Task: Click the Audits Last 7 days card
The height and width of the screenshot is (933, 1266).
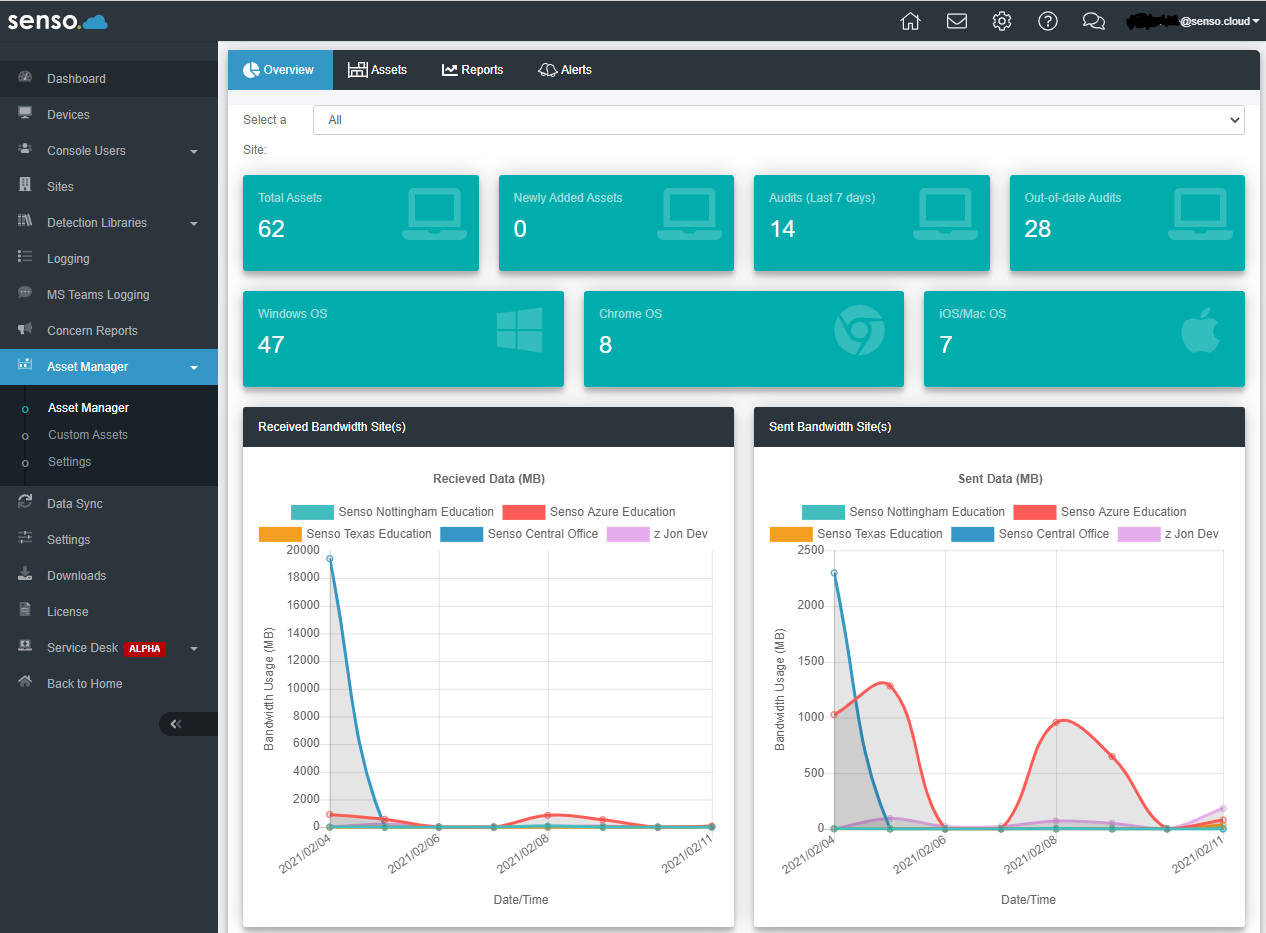Action: (872, 223)
